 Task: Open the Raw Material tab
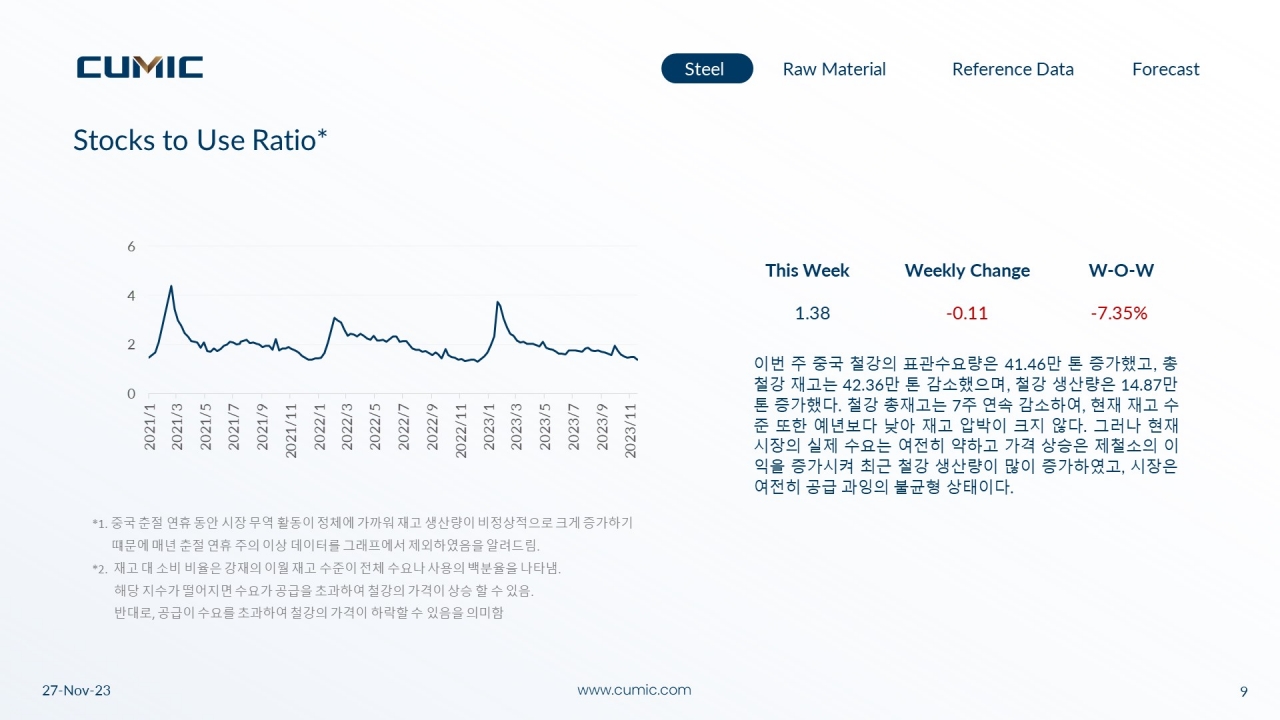834,69
